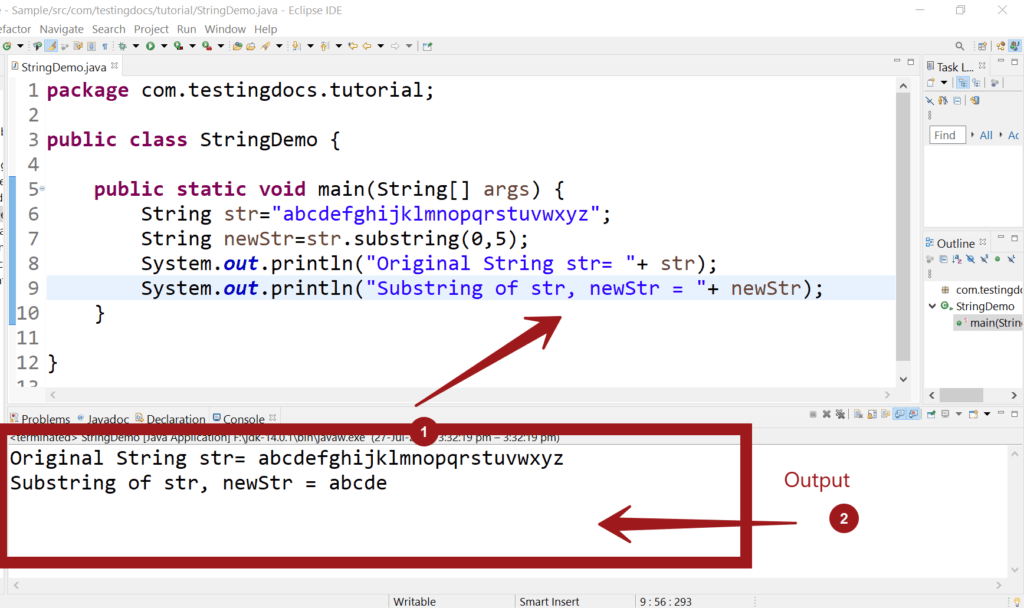Viewport: 1024px width, 608px height.
Task: Remove all terminated launches in Console toolbar
Action: [838, 414]
